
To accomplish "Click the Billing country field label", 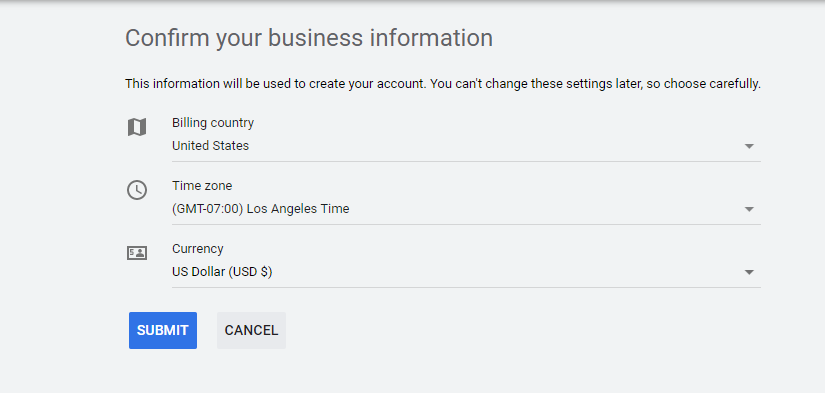I will click(213, 123).
